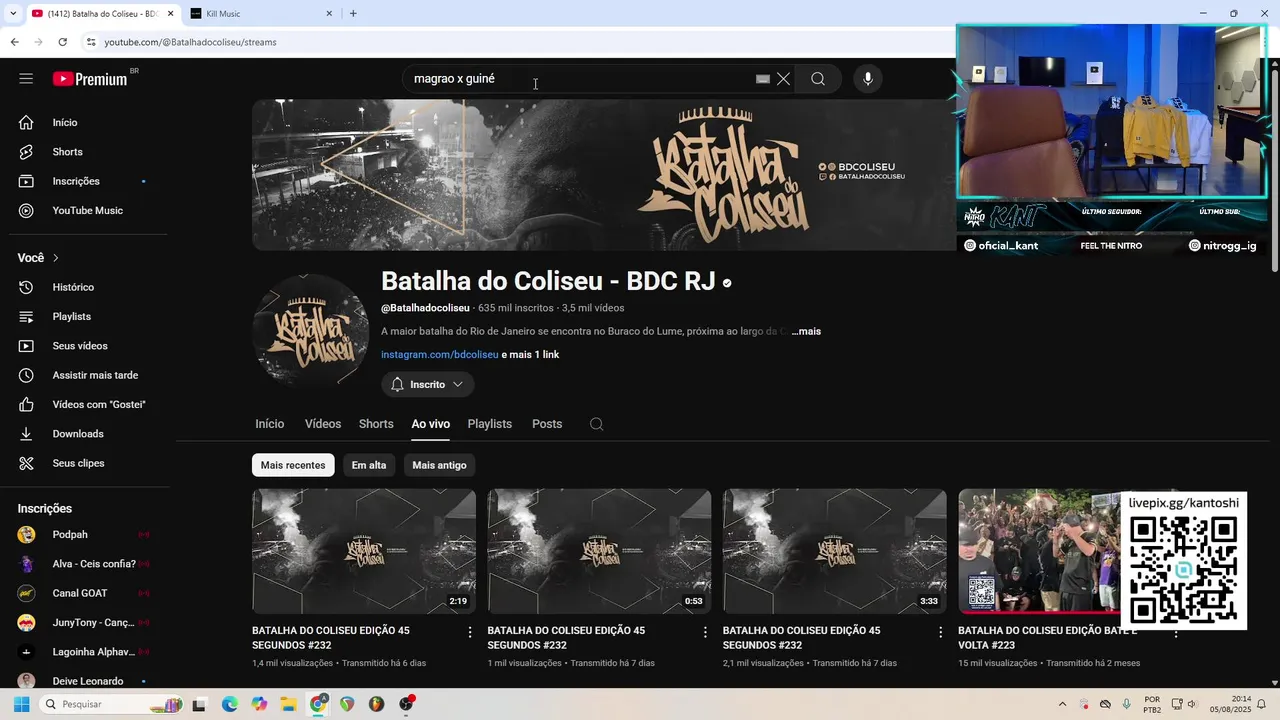Open instagram.com/bdcoliseu link
The image size is (1280, 720).
pyautogui.click(x=439, y=355)
